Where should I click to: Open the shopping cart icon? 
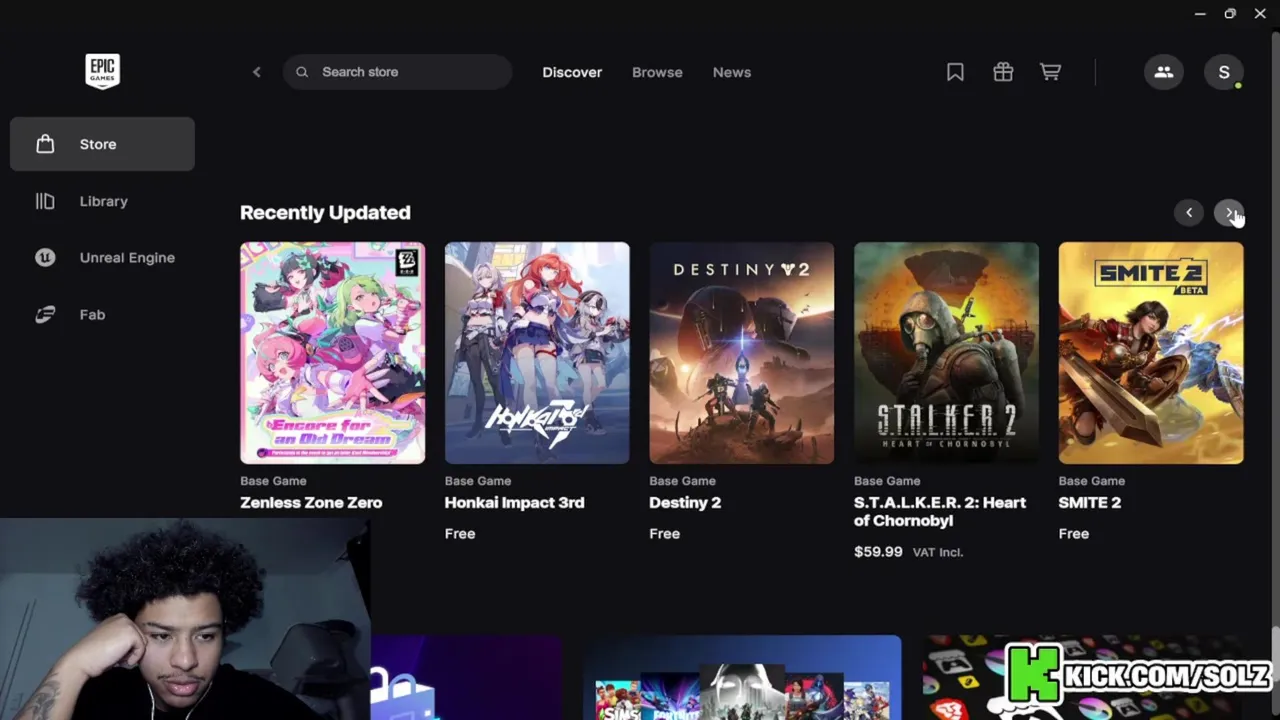pyautogui.click(x=1050, y=72)
